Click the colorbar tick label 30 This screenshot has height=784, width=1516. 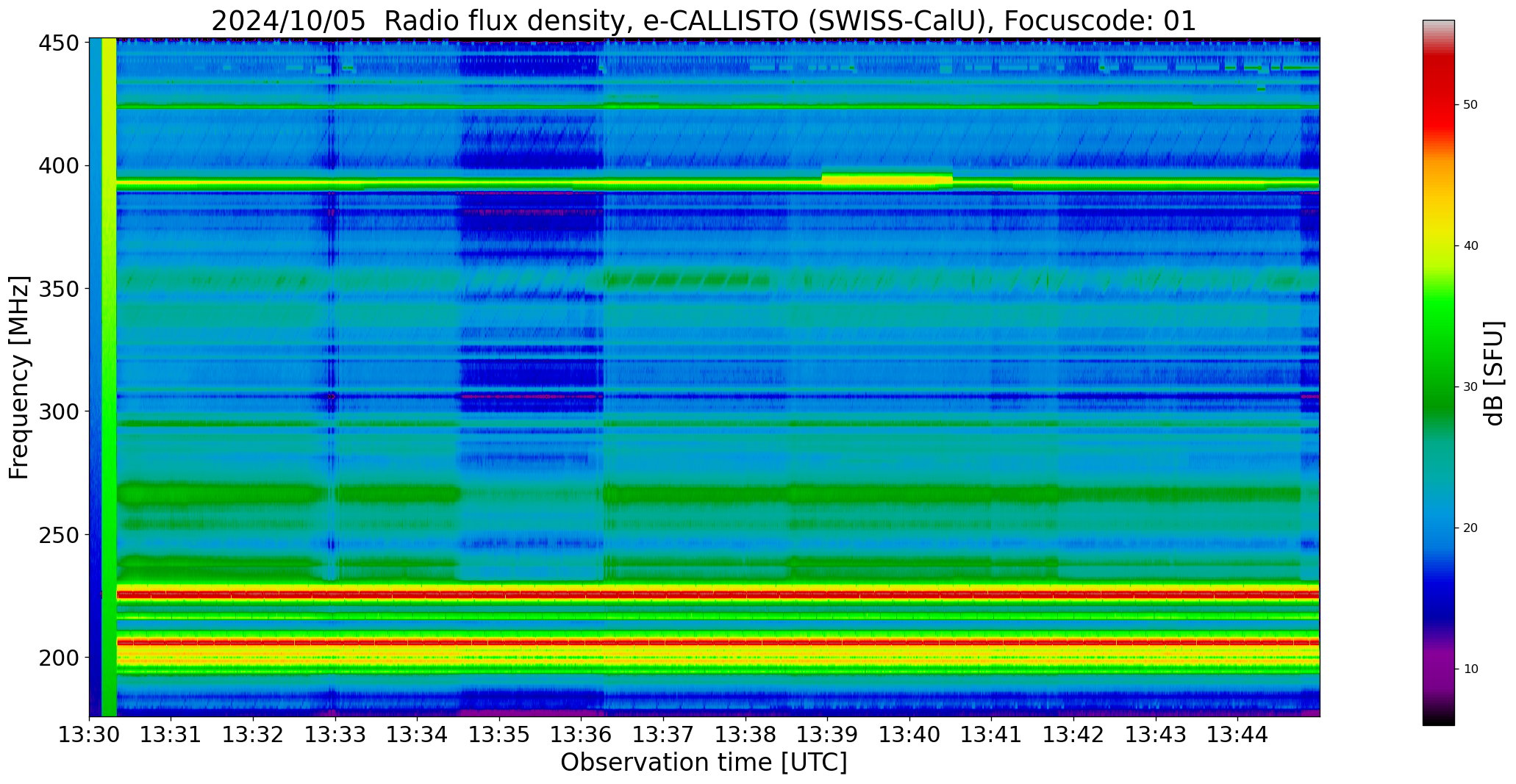(x=1470, y=387)
